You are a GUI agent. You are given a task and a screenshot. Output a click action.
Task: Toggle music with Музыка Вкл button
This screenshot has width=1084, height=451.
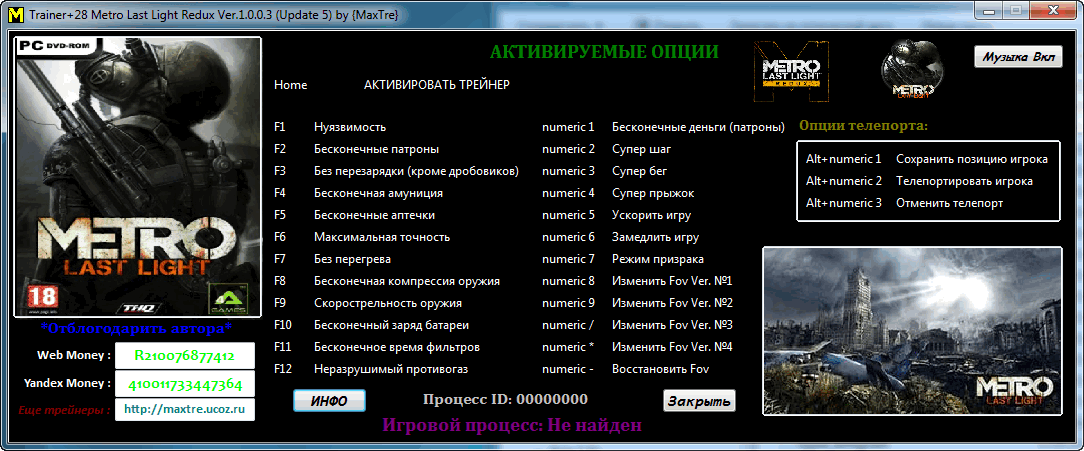coord(1018,57)
